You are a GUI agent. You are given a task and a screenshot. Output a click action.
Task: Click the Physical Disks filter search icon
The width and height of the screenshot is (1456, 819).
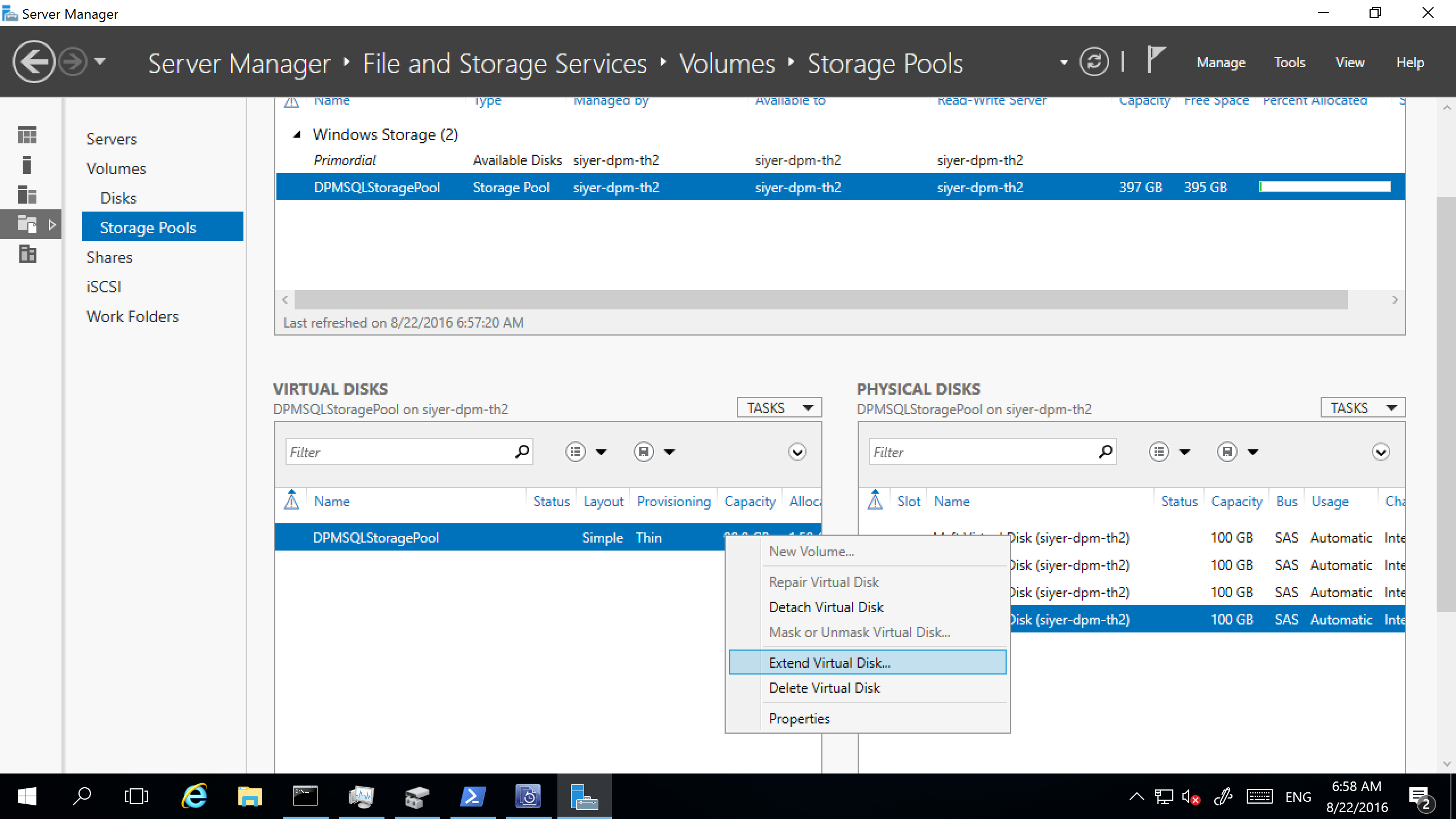tap(1106, 452)
